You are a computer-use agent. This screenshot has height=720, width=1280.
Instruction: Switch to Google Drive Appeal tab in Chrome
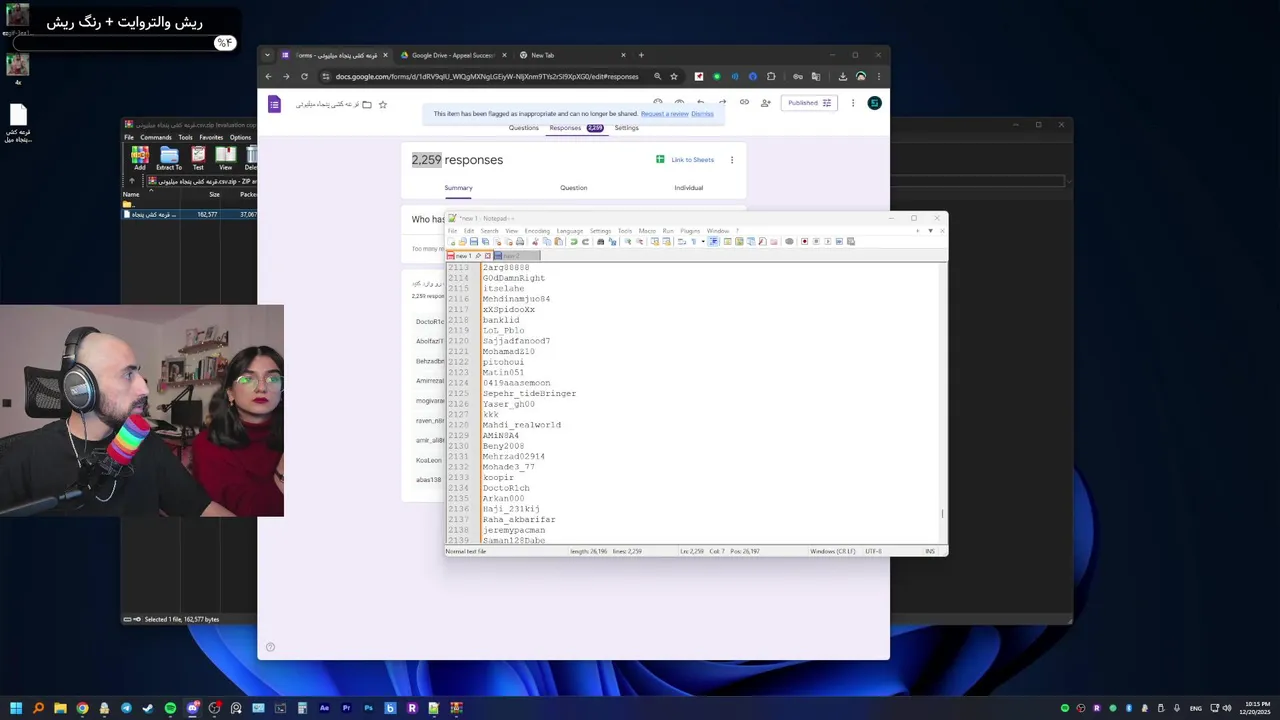[x=453, y=55]
